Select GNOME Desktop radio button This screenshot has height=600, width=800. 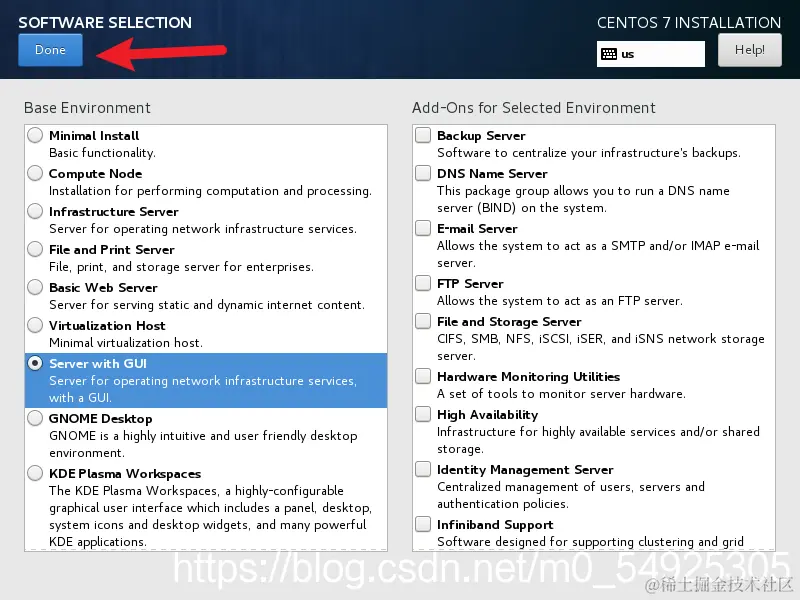[35, 418]
